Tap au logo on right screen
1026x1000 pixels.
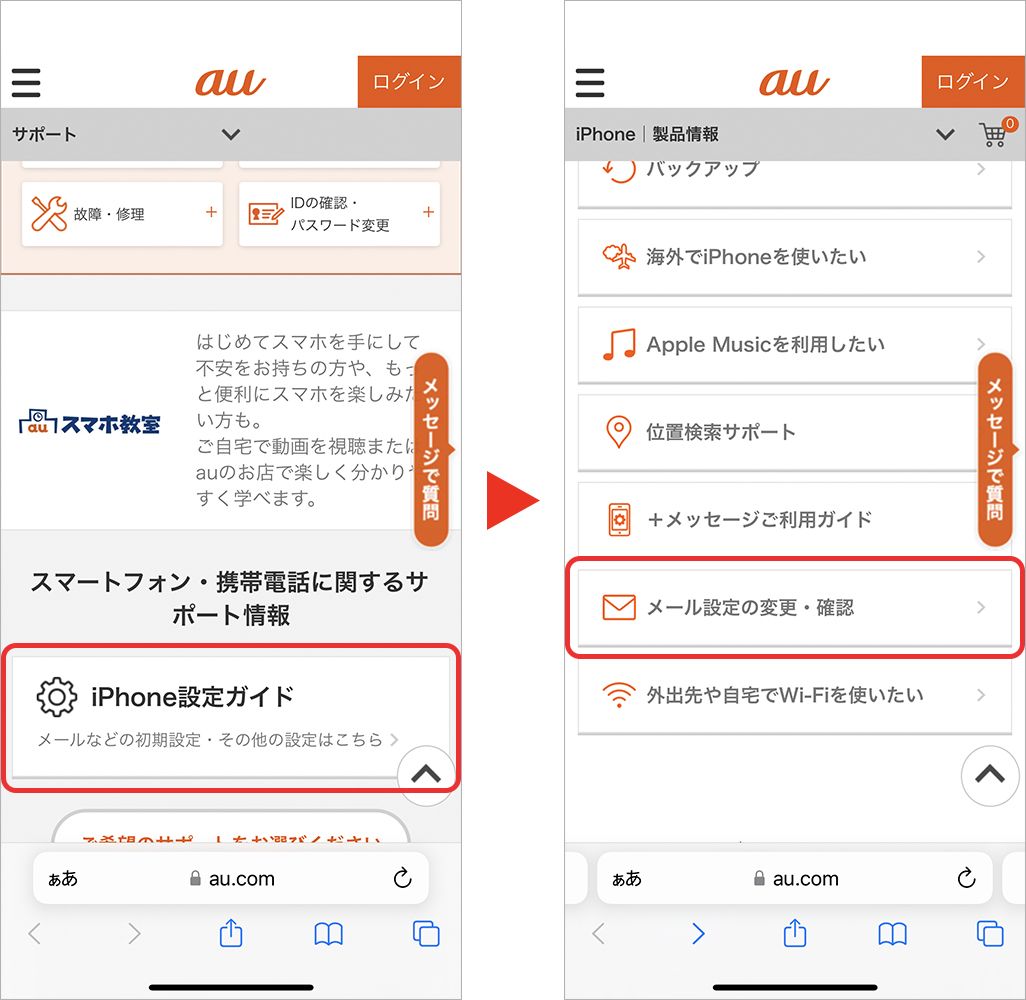(x=794, y=82)
